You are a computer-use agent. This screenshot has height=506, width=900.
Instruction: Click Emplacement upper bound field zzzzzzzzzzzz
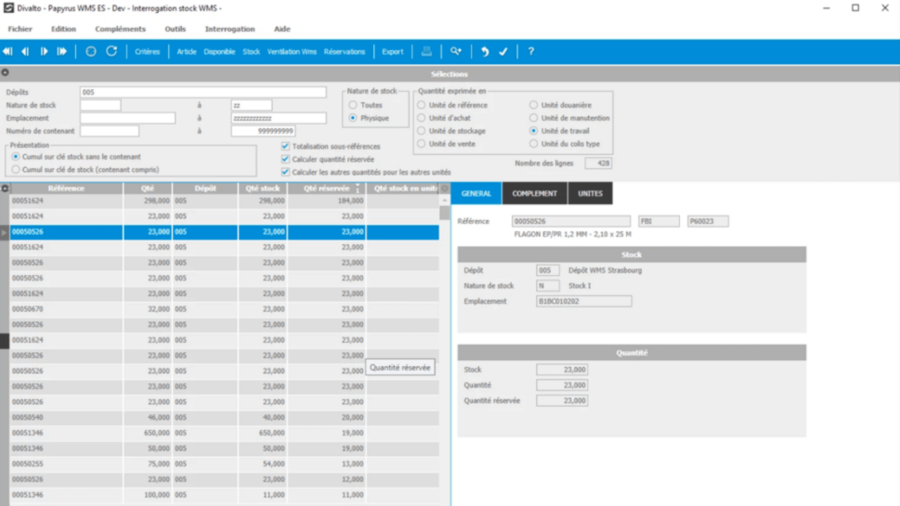(278, 118)
